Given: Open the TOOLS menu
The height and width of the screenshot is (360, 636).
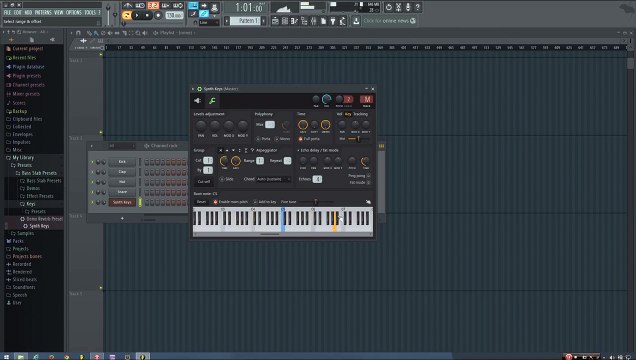Looking at the screenshot, I should (90, 13).
